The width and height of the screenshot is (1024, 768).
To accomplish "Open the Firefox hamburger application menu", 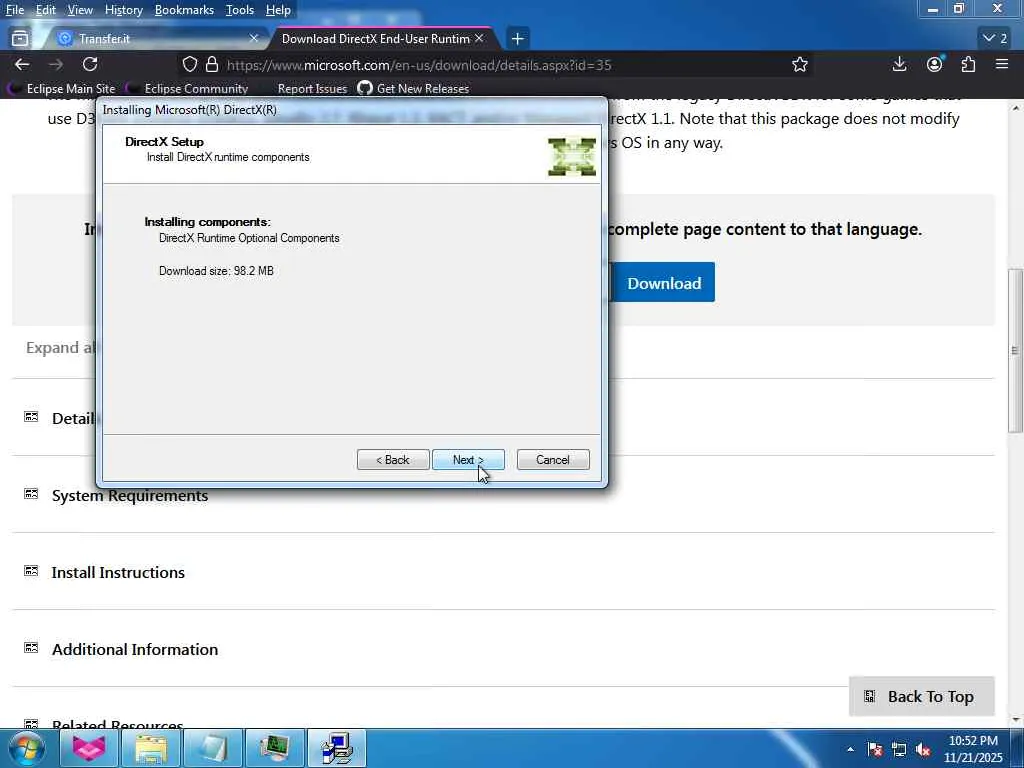I will (1002, 64).
